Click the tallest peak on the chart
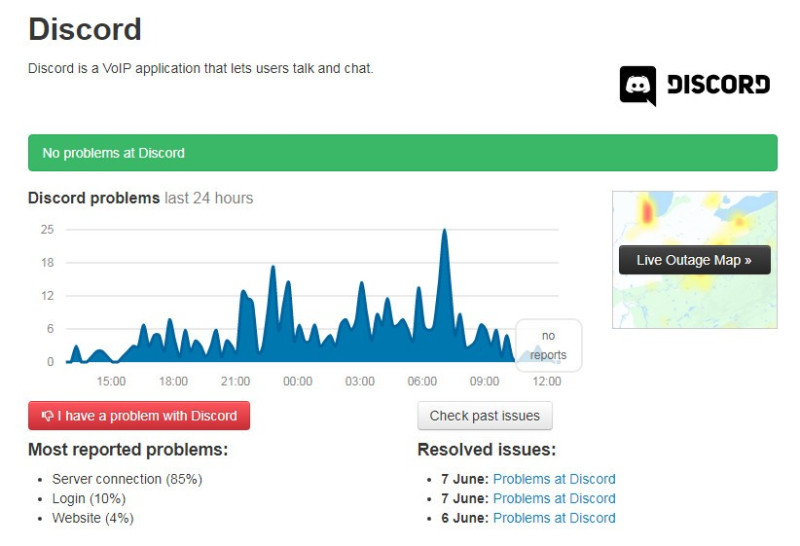This screenshot has width=800, height=546. tap(444, 231)
